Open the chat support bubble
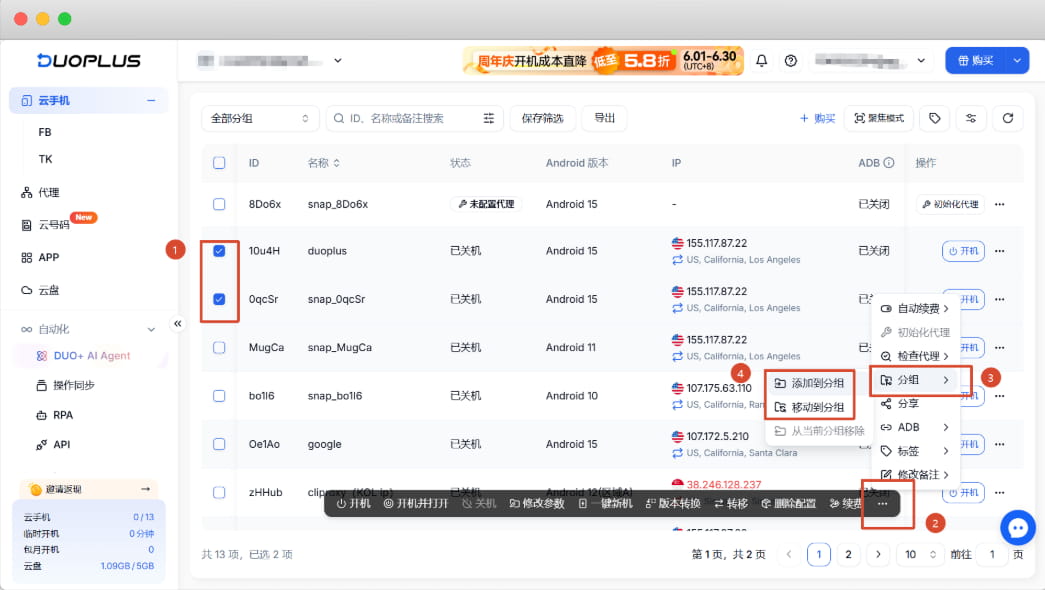The width and height of the screenshot is (1045, 590). [x=1018, y=528]
